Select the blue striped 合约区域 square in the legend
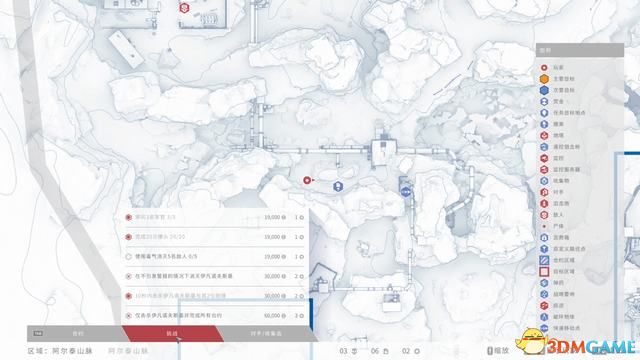Screen dimensions: 640x360 (x=544, y=260)
